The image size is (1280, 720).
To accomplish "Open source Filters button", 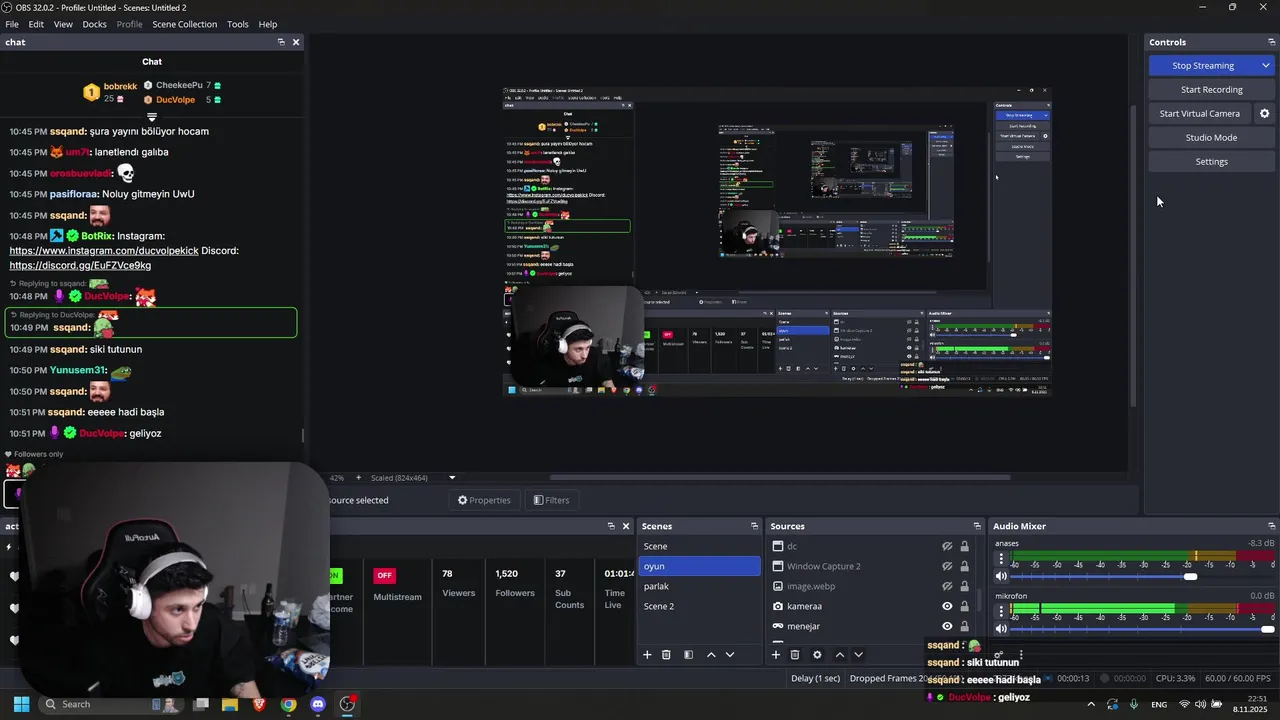I will [551, 500].
